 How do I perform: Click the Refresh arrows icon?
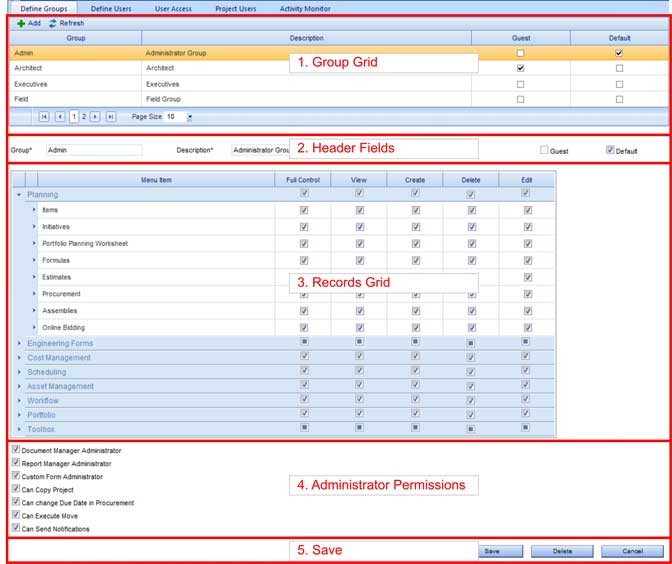53,24
